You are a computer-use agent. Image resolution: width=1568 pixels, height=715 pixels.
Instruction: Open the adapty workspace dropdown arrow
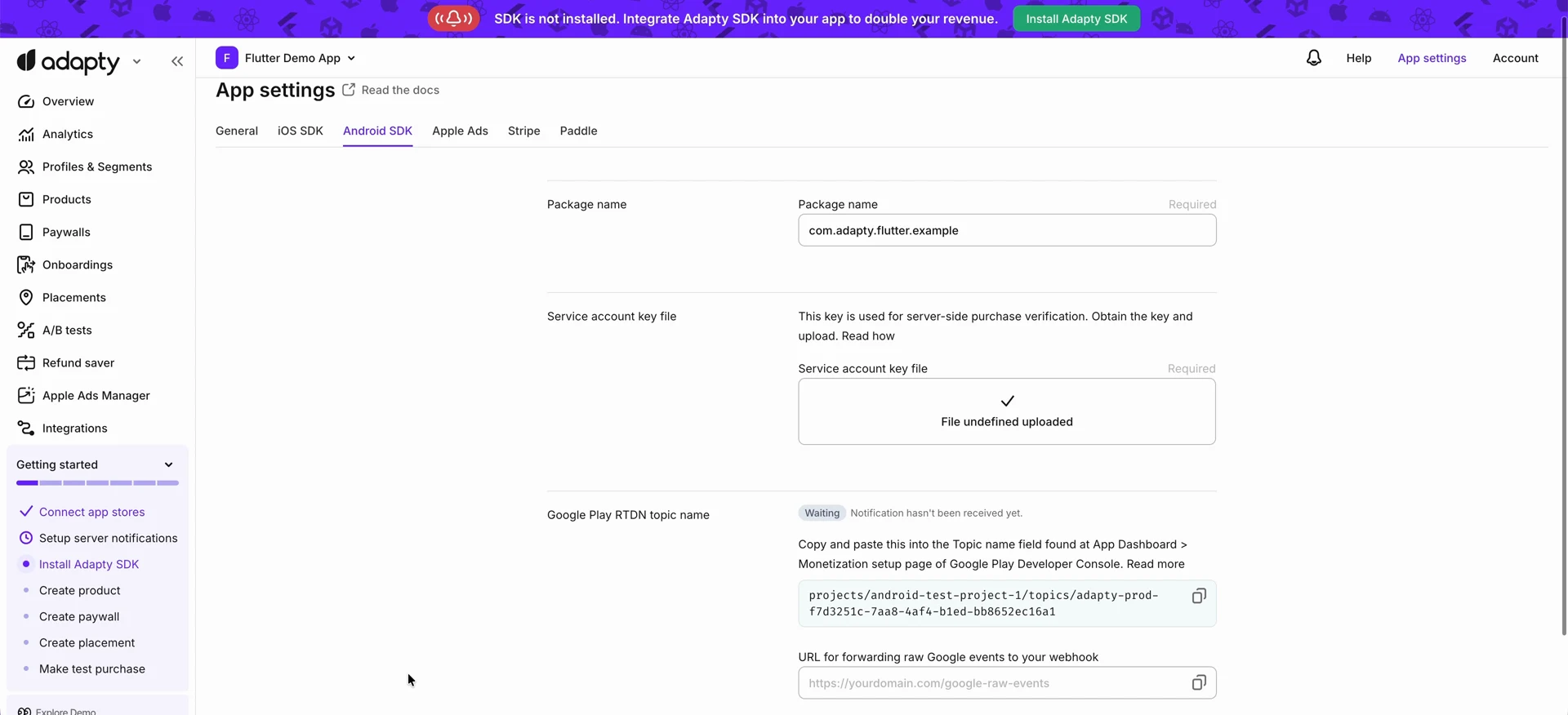pos(136,61)
